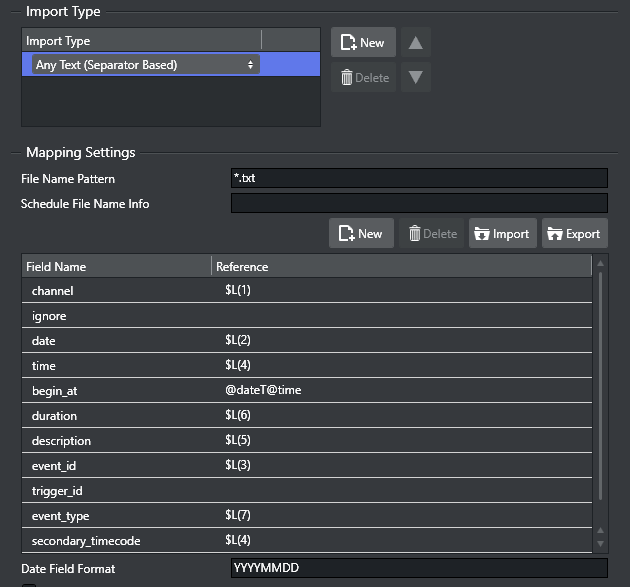This screenshot has height=587, width=630.
Task: Click the Schedule File Name Info field
Action: [418, 204]
